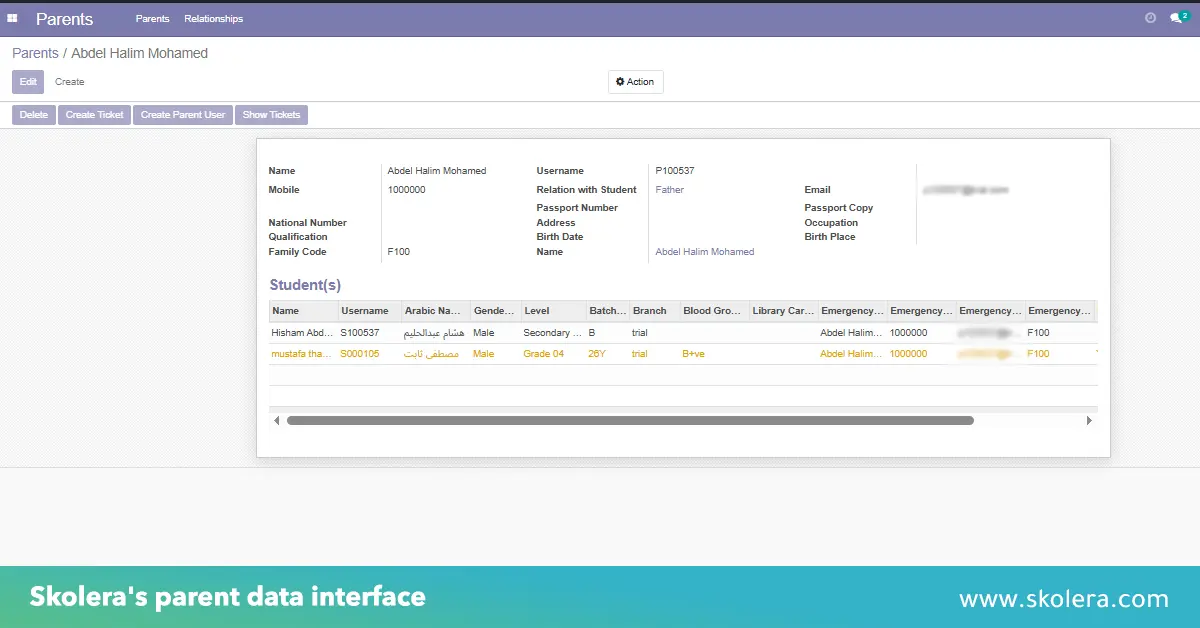Click the Edit button
Viewport: 1200px width, 628px height.
(27, 81)
